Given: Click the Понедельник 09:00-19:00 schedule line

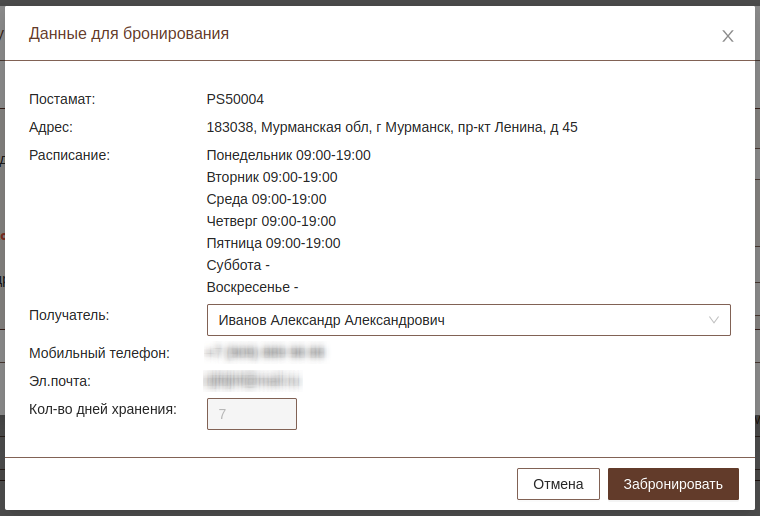Looking at the screenshot, I should [x=288, y=155].
